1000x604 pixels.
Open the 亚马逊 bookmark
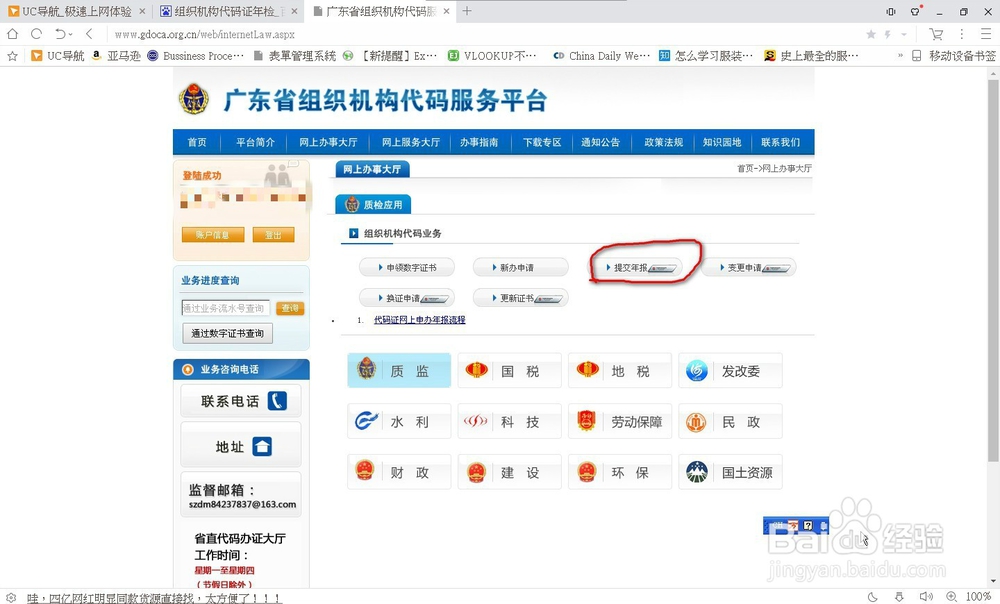pos(115,56)
